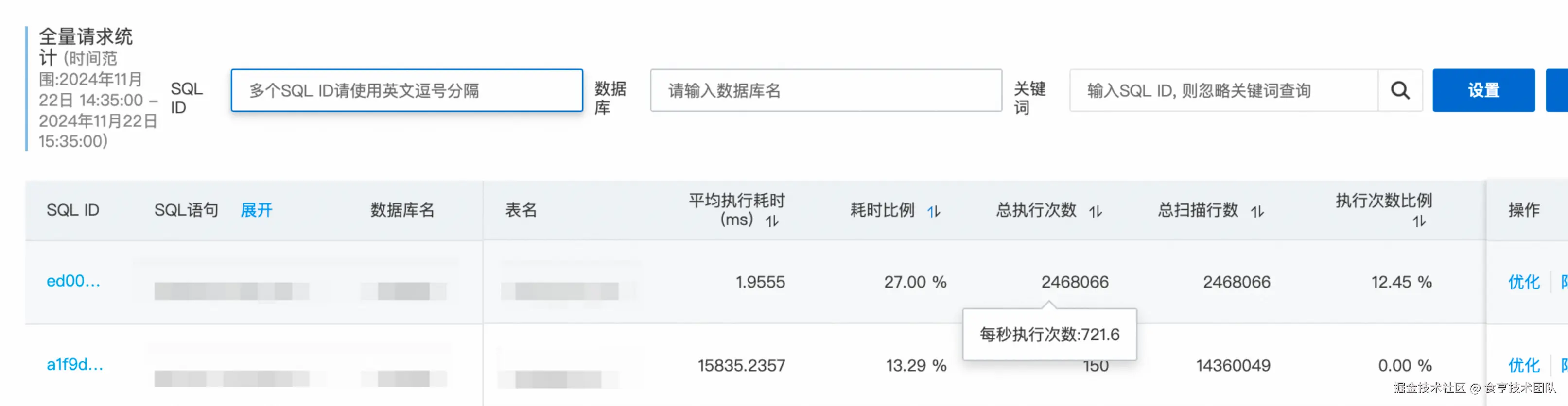
Task: Focus the SQL ID input field
Action: coord(407,90)
